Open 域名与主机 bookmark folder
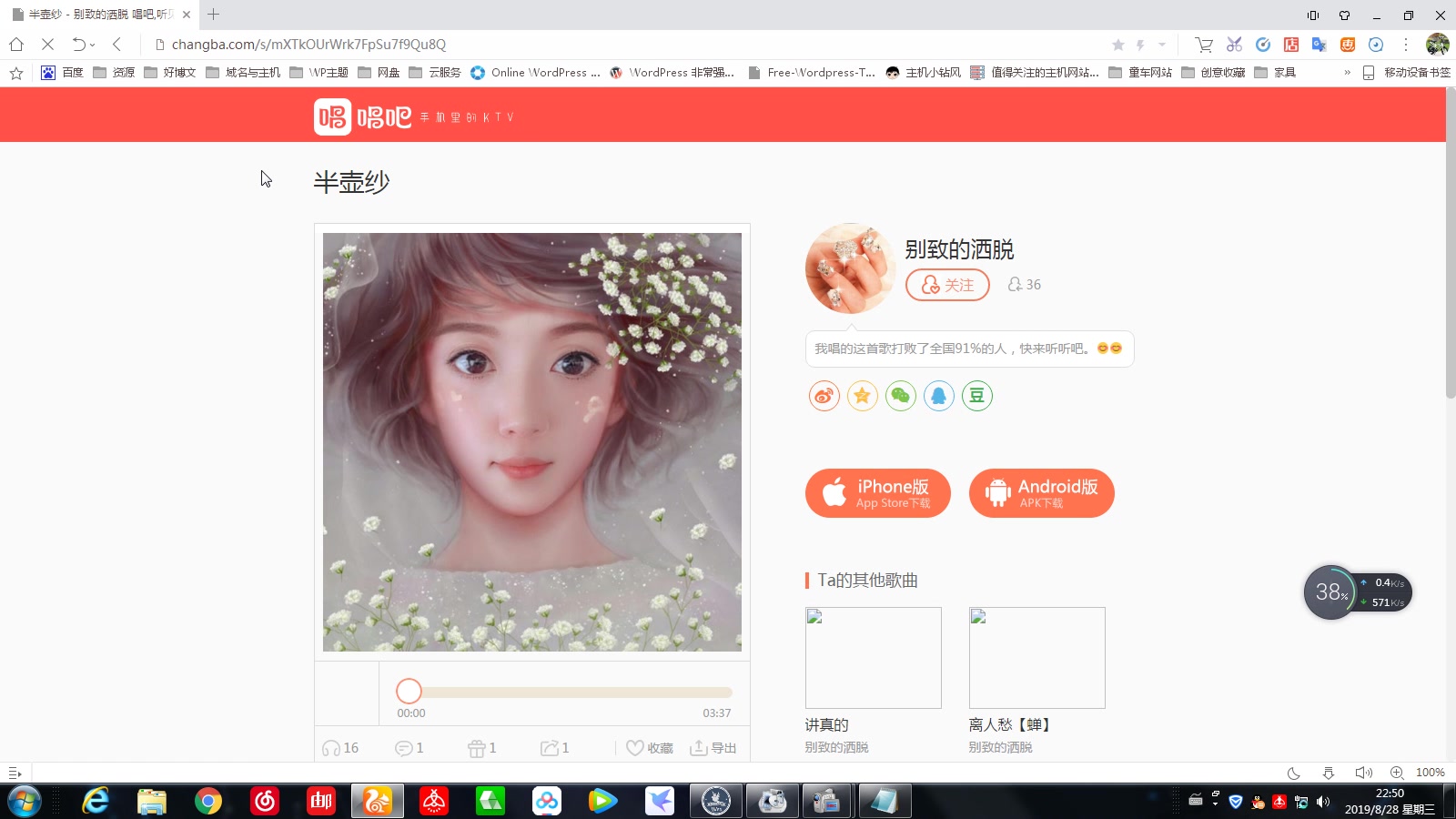Viewport: 1456px width, 819px height. pyautogui.click(x=243, y=72)
